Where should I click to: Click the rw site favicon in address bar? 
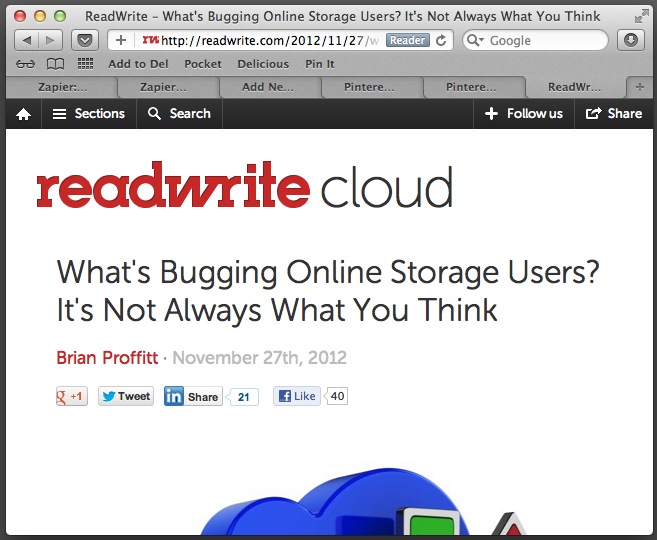[x=150, y=40]
